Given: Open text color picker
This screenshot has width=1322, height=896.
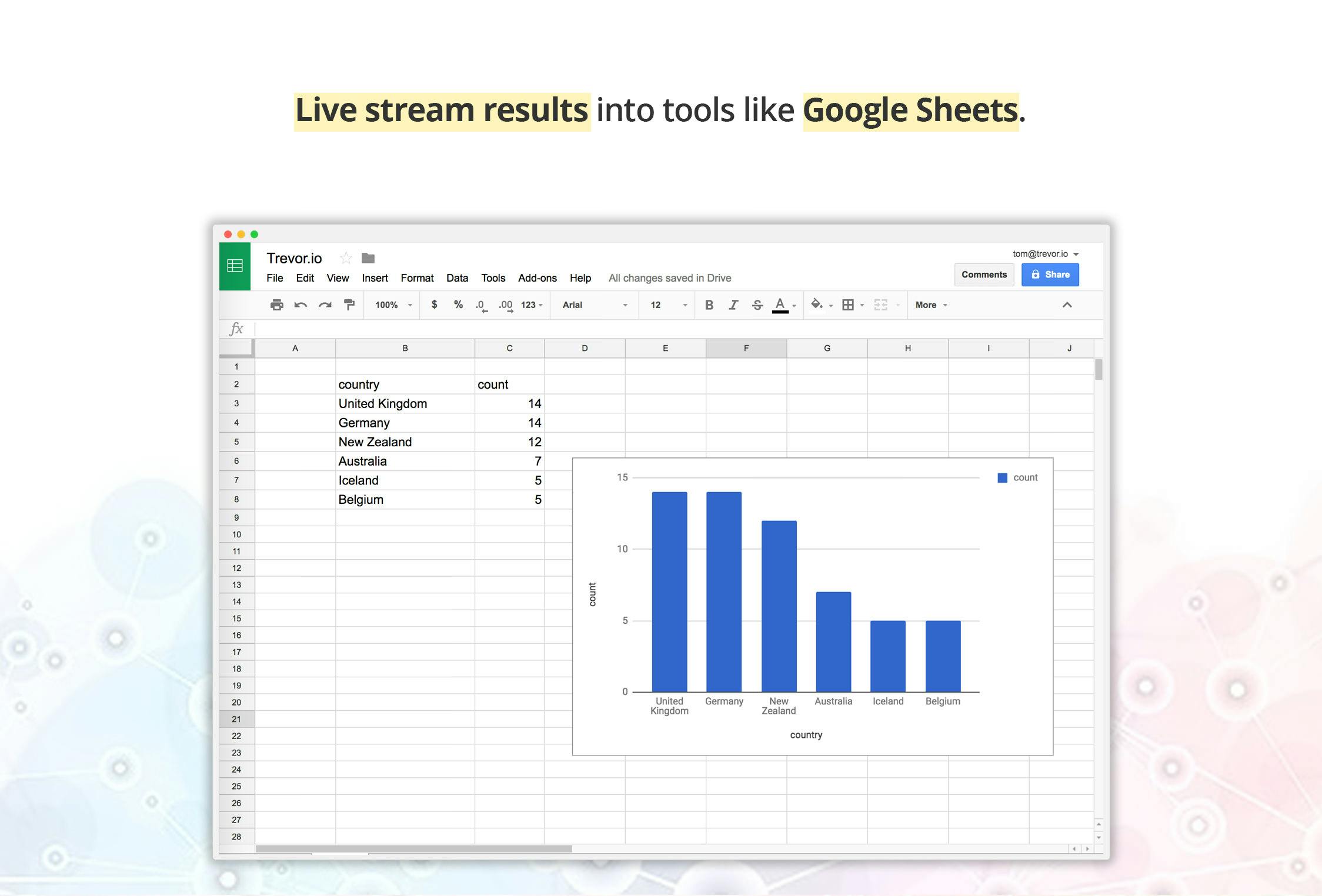Looking at the screenshot, I should pyautogui.click(x=780, y=305).
